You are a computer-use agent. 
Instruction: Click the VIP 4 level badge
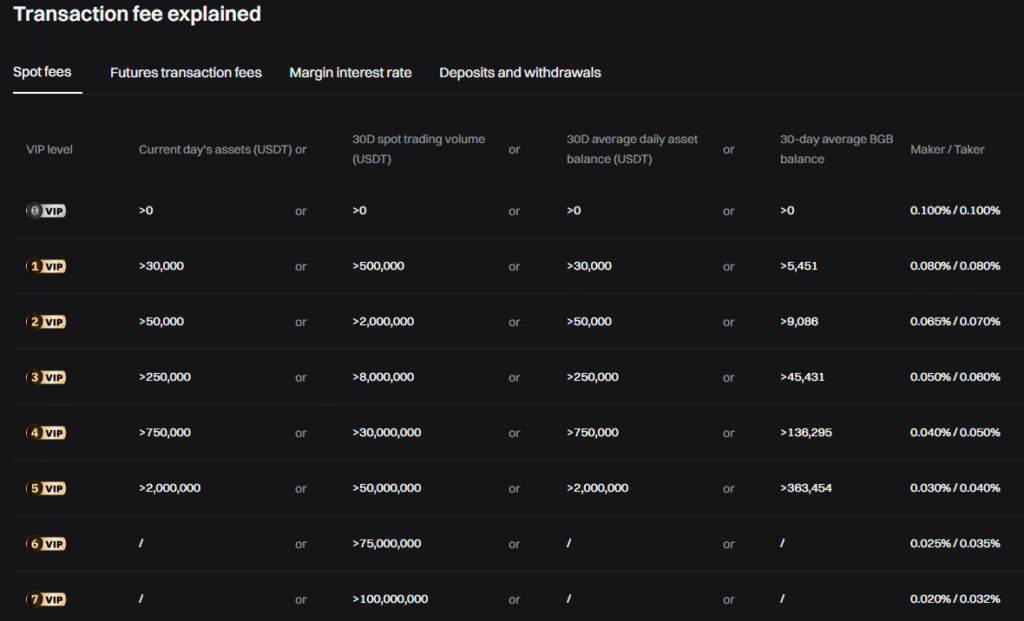click(x=46, y=432)
